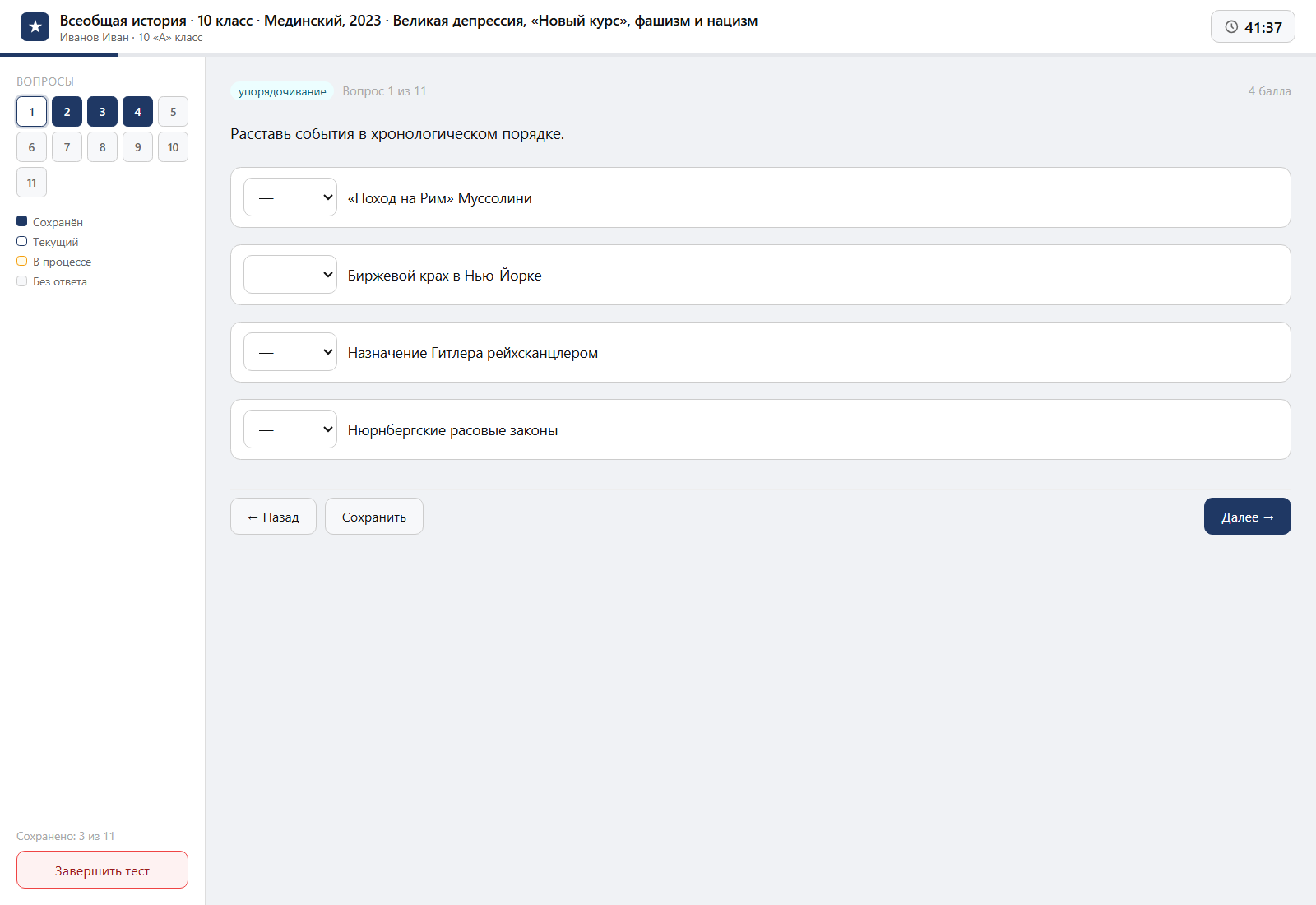Select question 7 in the navigator
Image resolution: width=1316 pixels, height=905 pixels.
click(x=67, y=147)
